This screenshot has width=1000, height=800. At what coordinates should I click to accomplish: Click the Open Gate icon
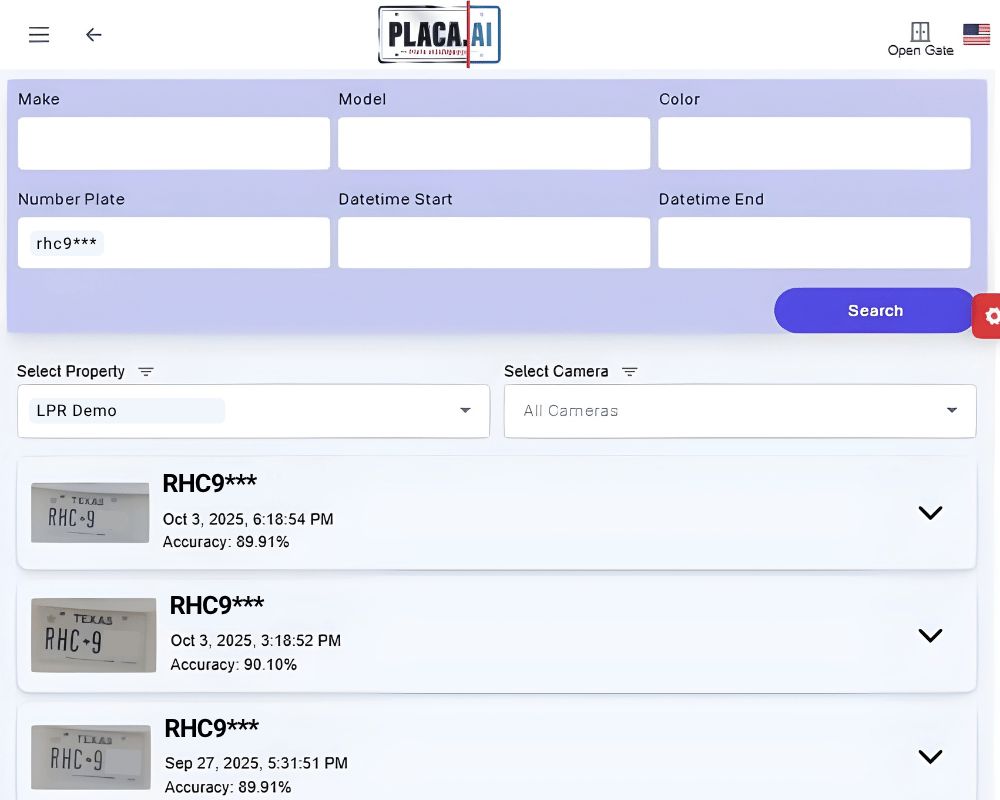click(x=920, y=32)
